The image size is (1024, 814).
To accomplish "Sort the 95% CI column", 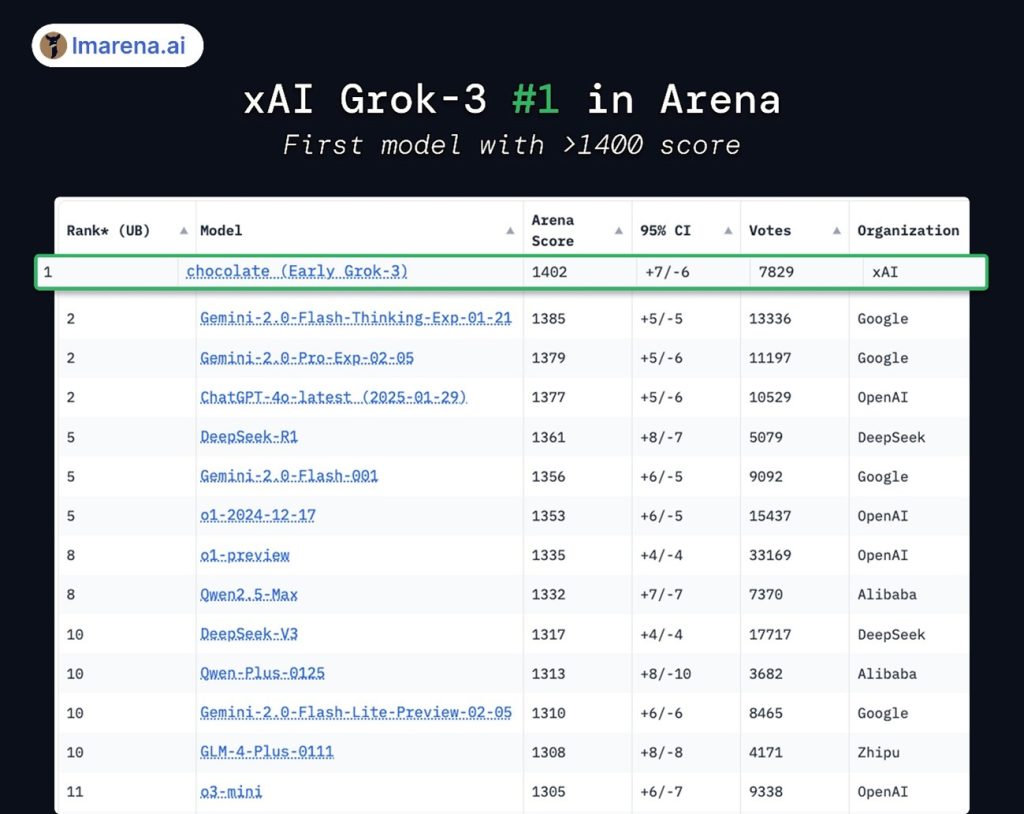I will point(726,230).
